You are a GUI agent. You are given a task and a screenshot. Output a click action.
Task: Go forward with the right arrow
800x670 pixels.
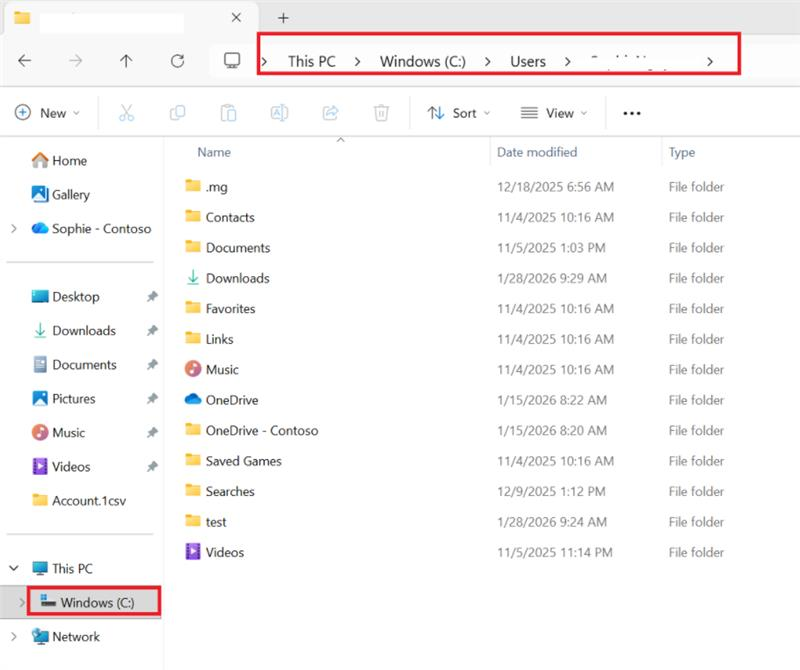[76, 61]
